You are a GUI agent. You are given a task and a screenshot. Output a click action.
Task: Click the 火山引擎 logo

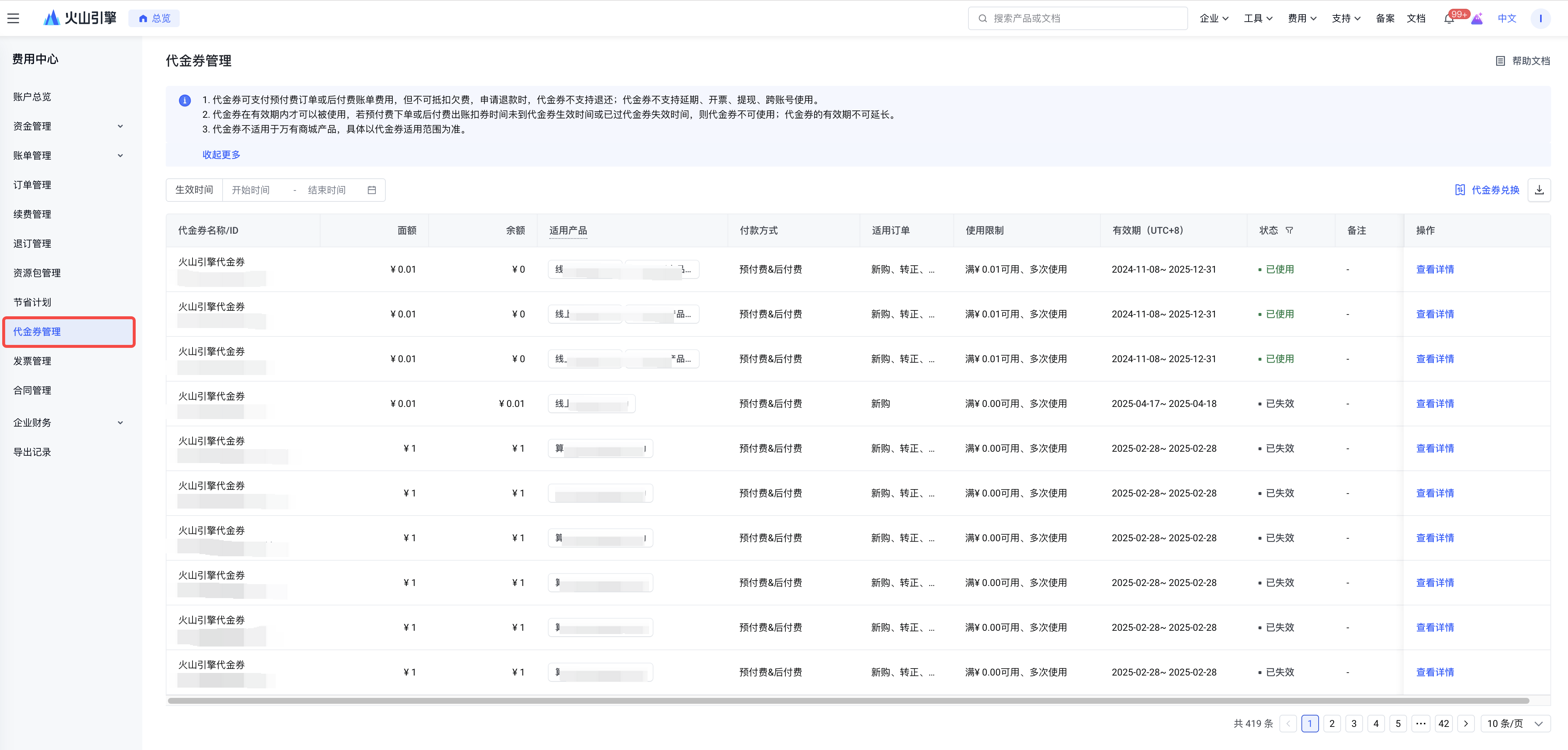pyautogui.click(x=80, y=18)
